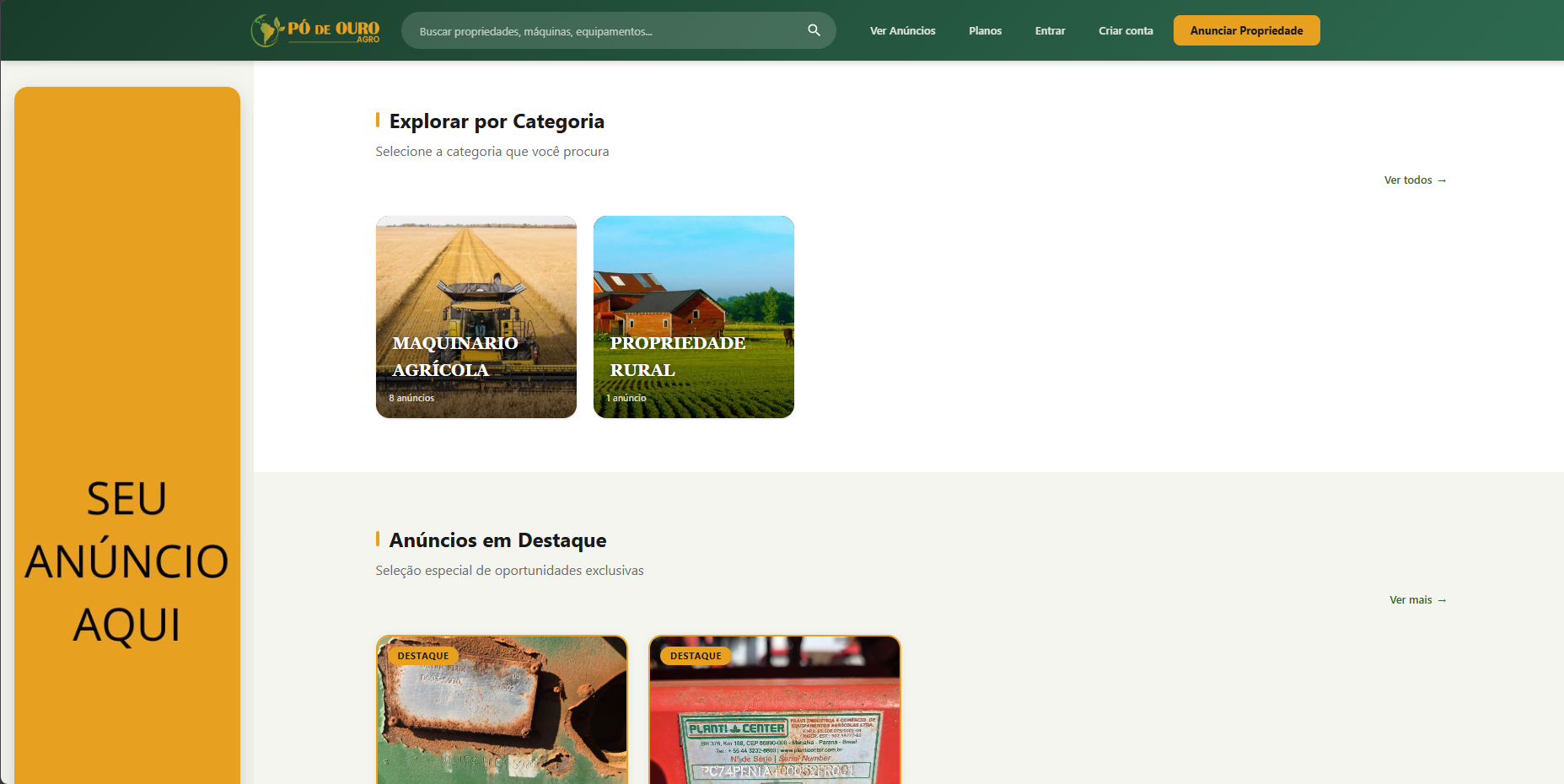Click DESTAQUE badge on Planti Center listing
The image size is (1564, 784).
pos(696,656)
